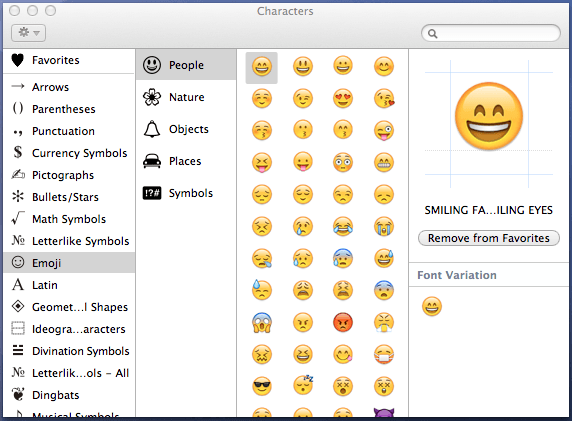Image resolution: width=572 pixels, height=421 pixels.
Task: Click Remove from Favorites button
Action: 488,238
